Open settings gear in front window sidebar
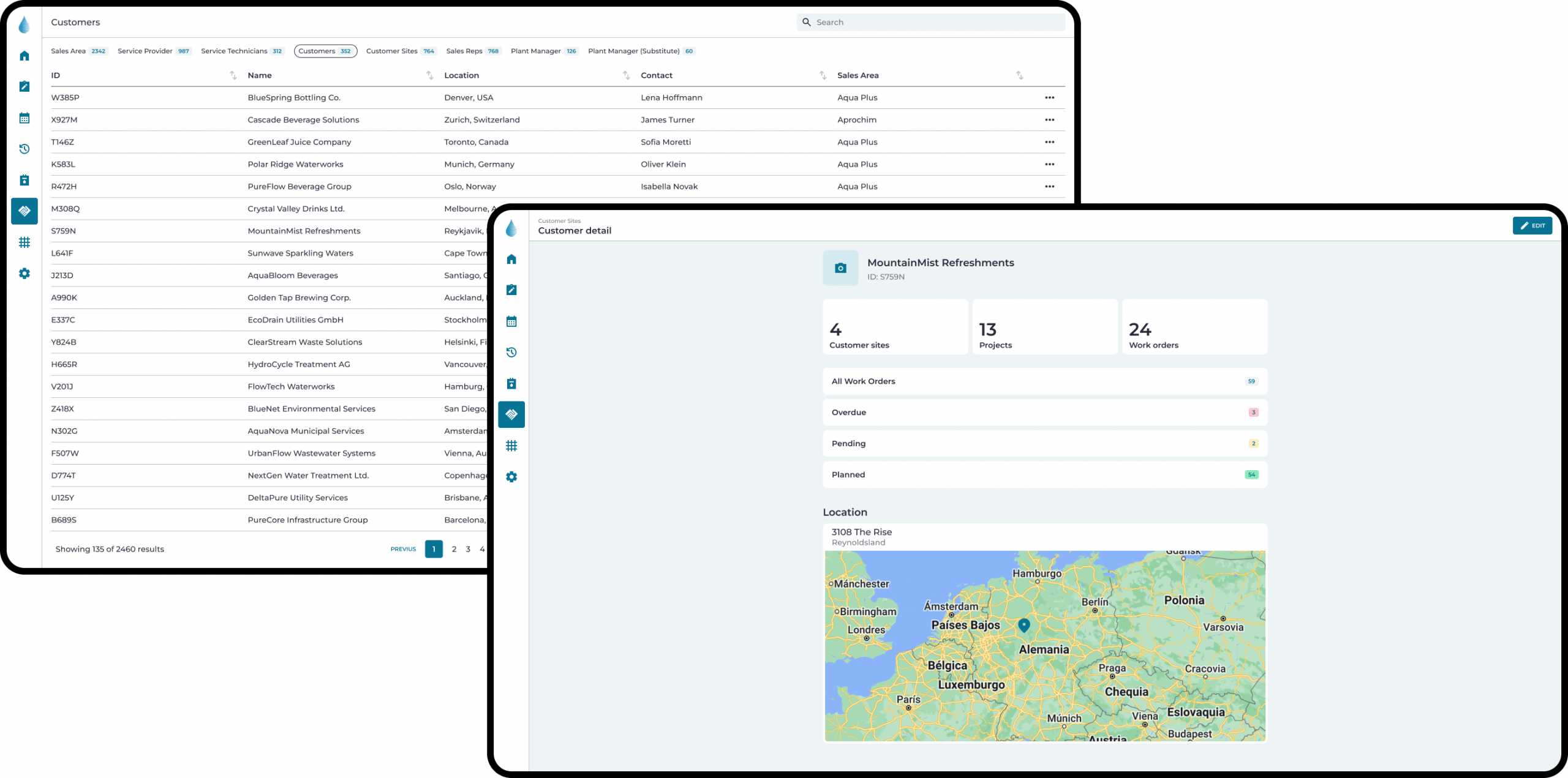1568x778 pixels. [511, 477]
